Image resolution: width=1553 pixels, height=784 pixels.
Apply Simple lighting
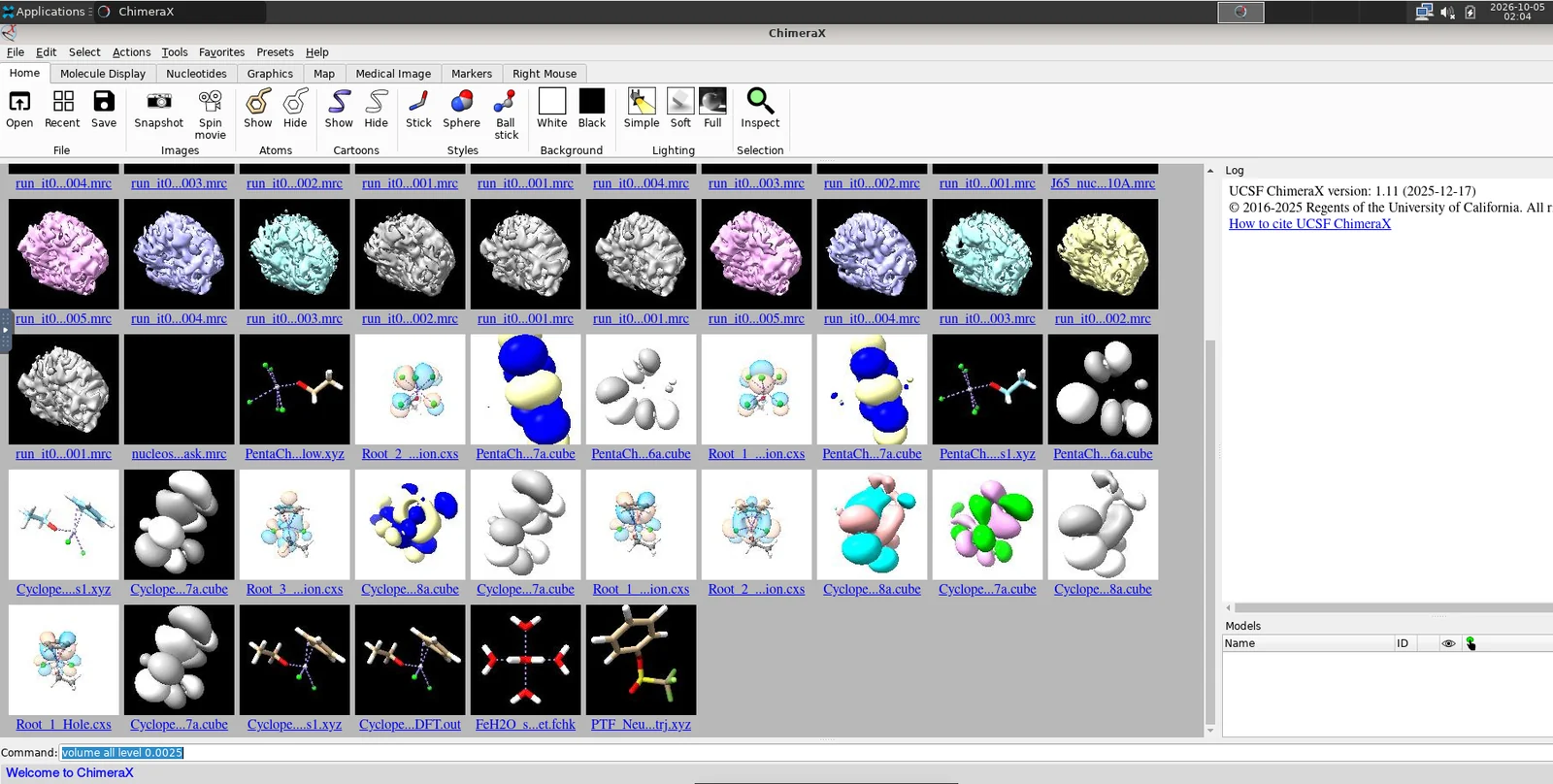point(642,108)
